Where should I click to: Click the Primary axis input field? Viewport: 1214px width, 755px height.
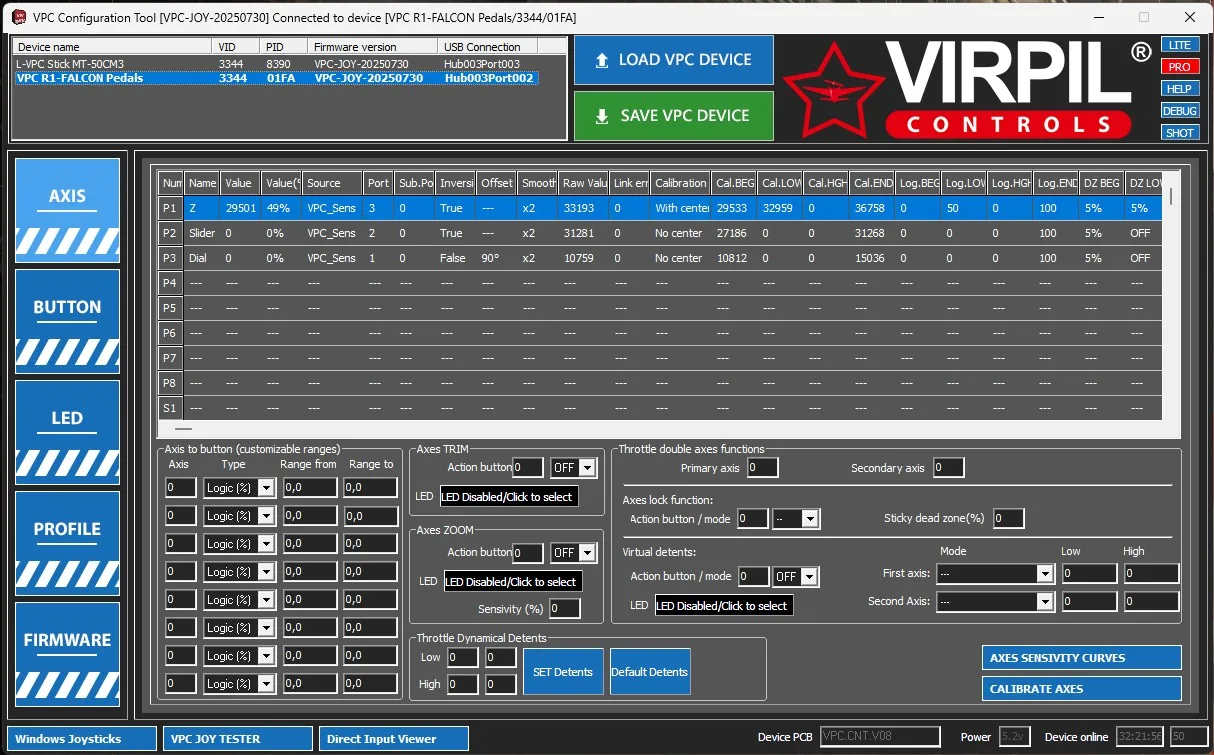pyautogui.click(x=762, y=468)
